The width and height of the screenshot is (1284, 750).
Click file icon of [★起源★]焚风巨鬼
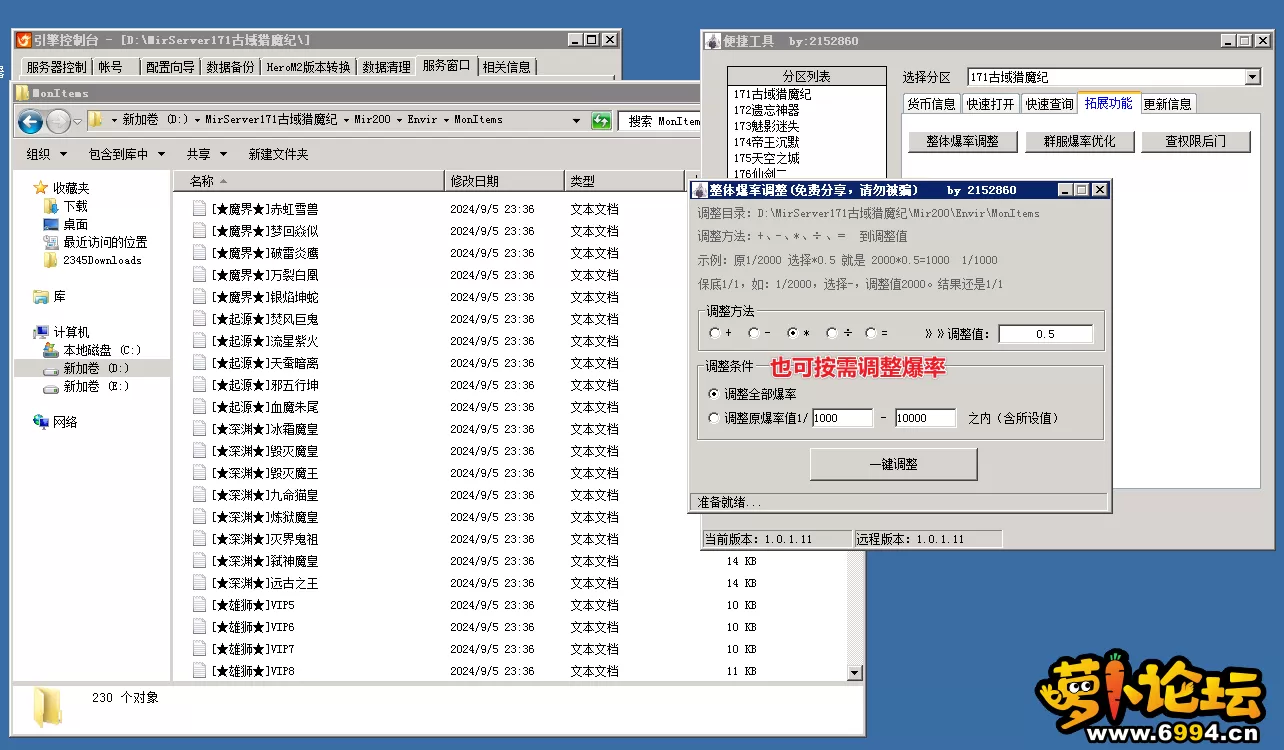[x=200, y=319]
